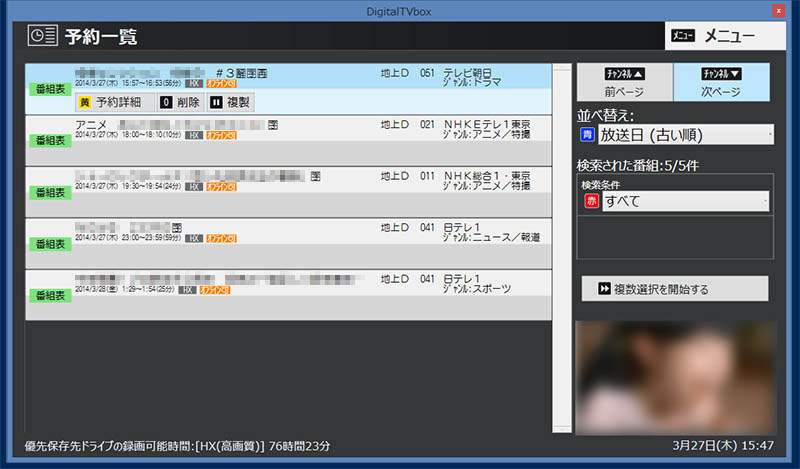Viewport: 800px width, 469px height.
Task: Click the blurred video preview thumbnail
Action: (675, 378)
